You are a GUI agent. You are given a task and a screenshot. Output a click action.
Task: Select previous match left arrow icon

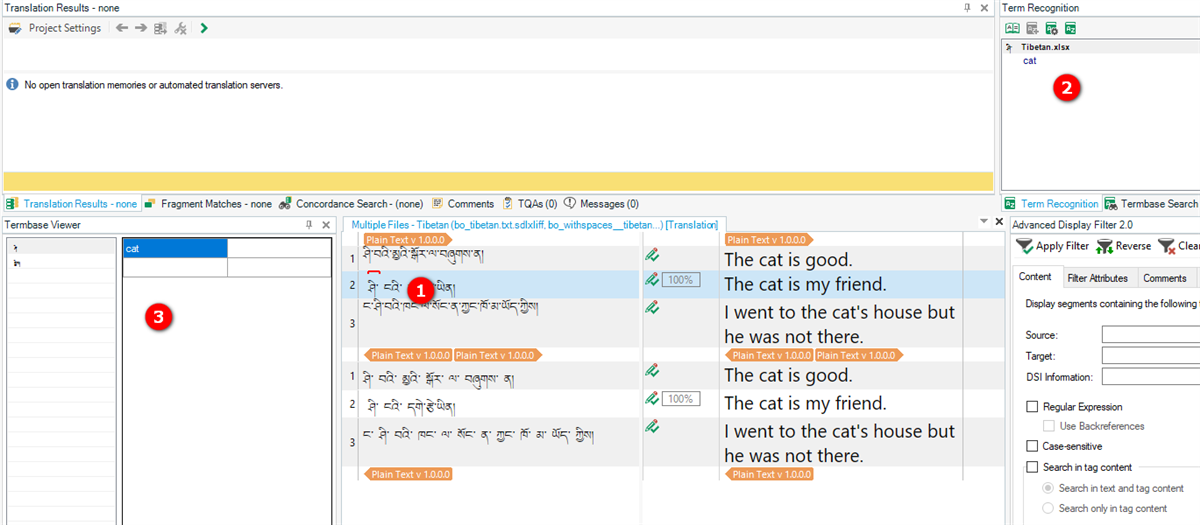coord(122,28)
